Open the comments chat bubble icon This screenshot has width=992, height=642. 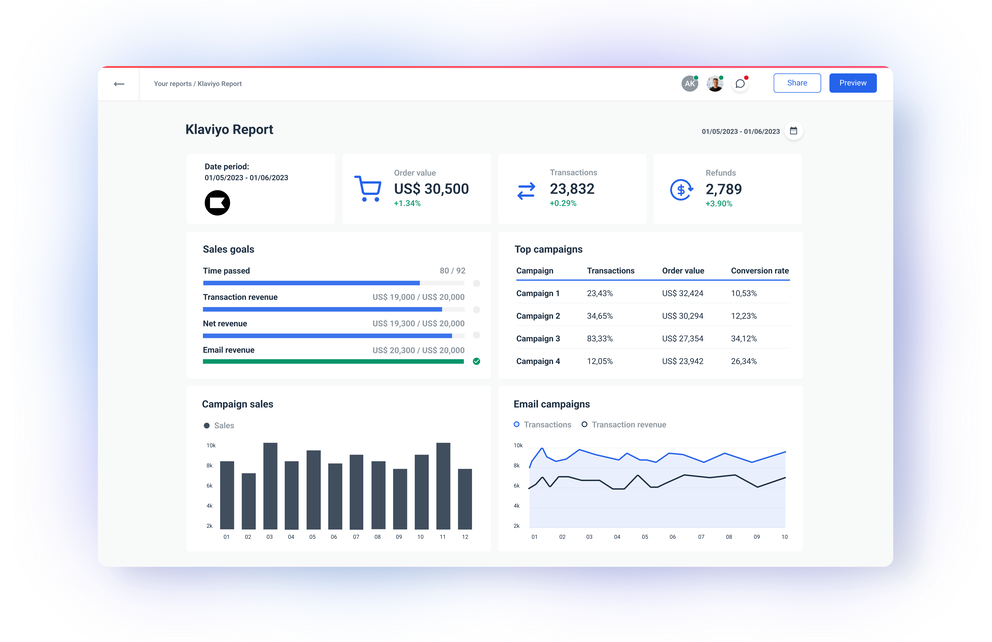[x=741, y=83]
